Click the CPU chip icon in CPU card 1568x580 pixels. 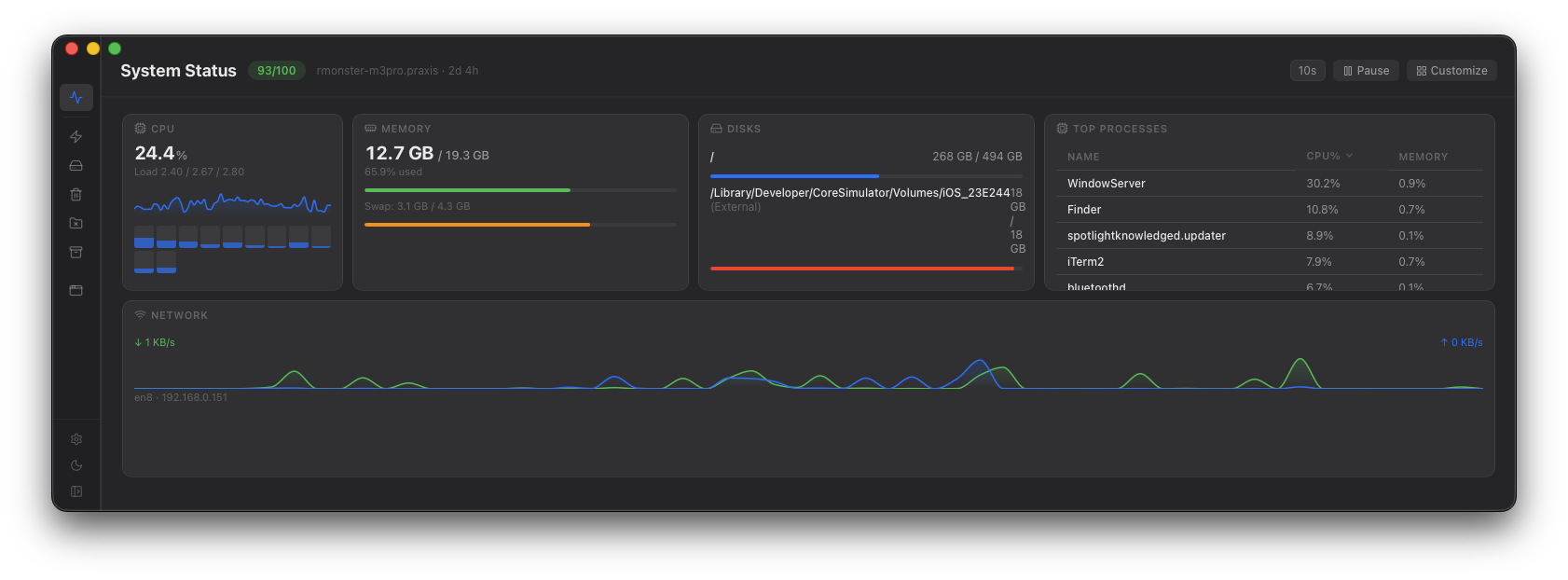point(140,129)
